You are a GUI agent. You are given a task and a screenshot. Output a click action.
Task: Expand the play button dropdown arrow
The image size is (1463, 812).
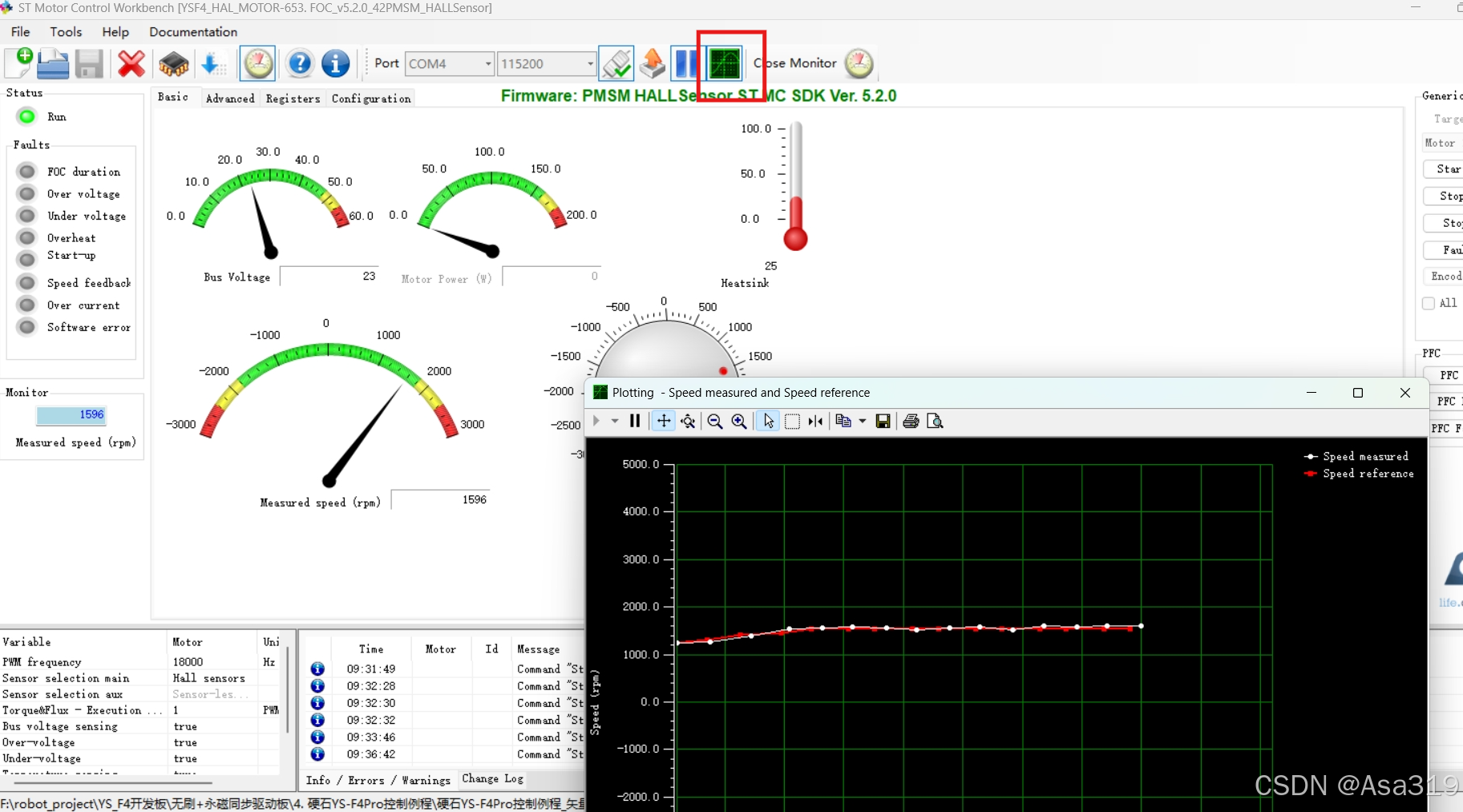(615, 421)
